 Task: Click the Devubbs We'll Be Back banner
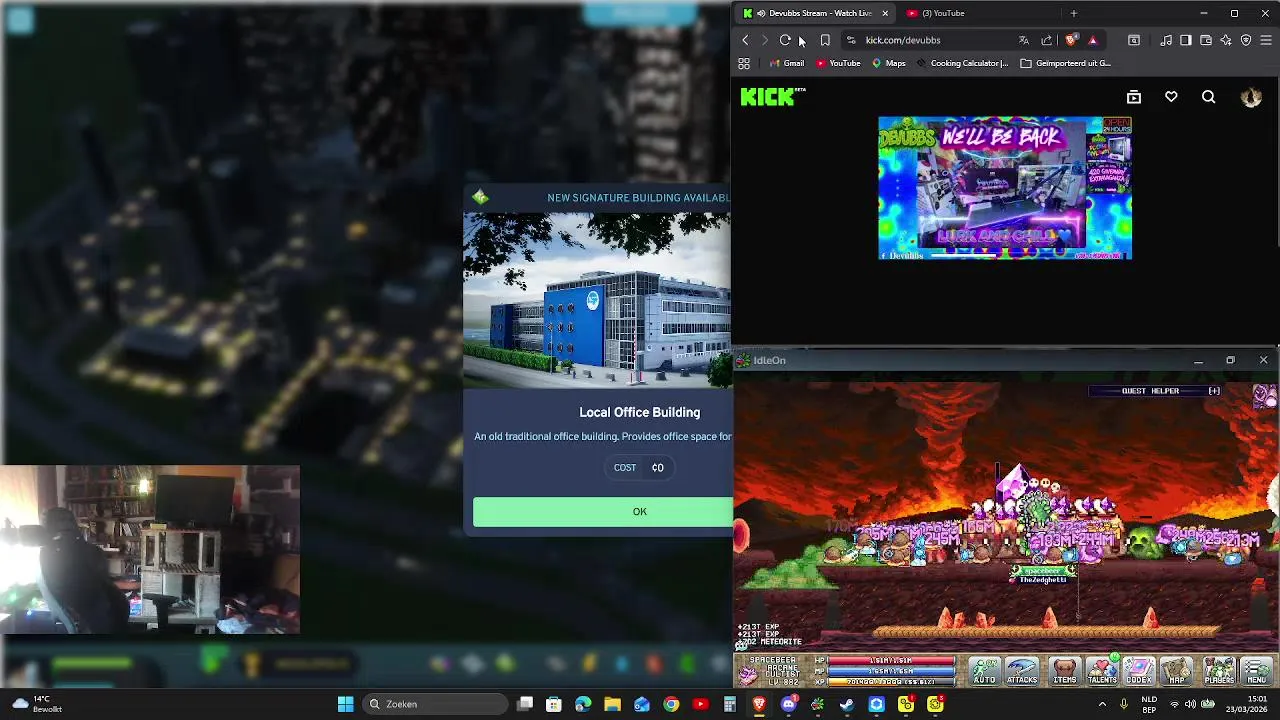[x=1005, y=188]
